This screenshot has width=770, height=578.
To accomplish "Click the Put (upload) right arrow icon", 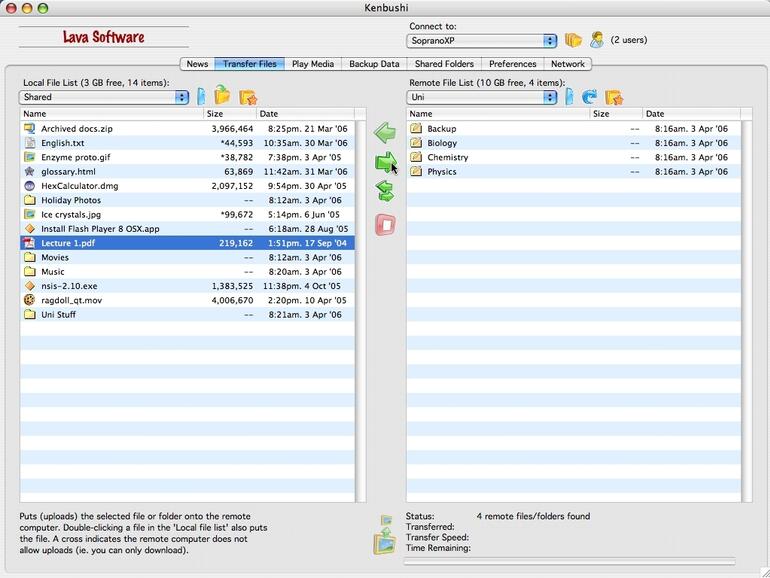I will pyautogui.click(x=384, y=162).
